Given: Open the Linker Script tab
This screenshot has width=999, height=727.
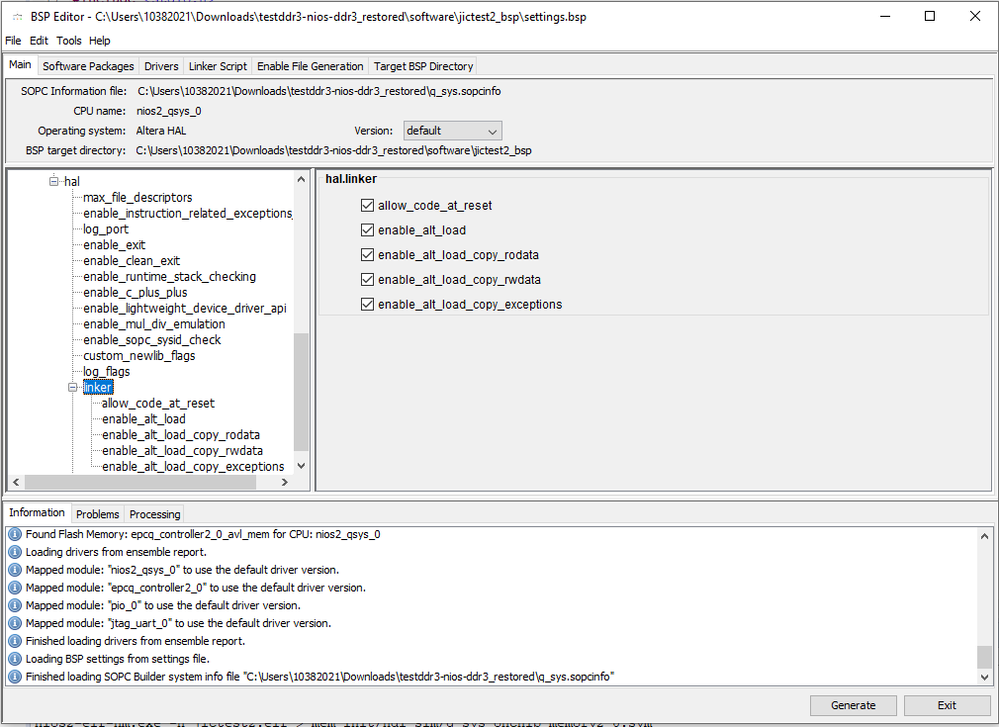Looking at the screenshot, I should point(218,66).
